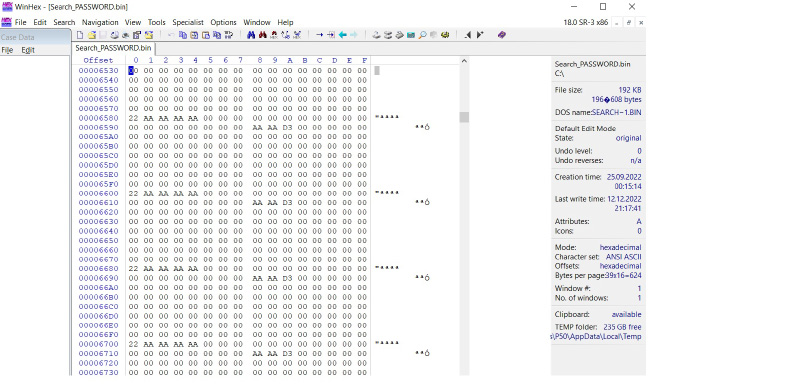Open the Tools menu

157,22
